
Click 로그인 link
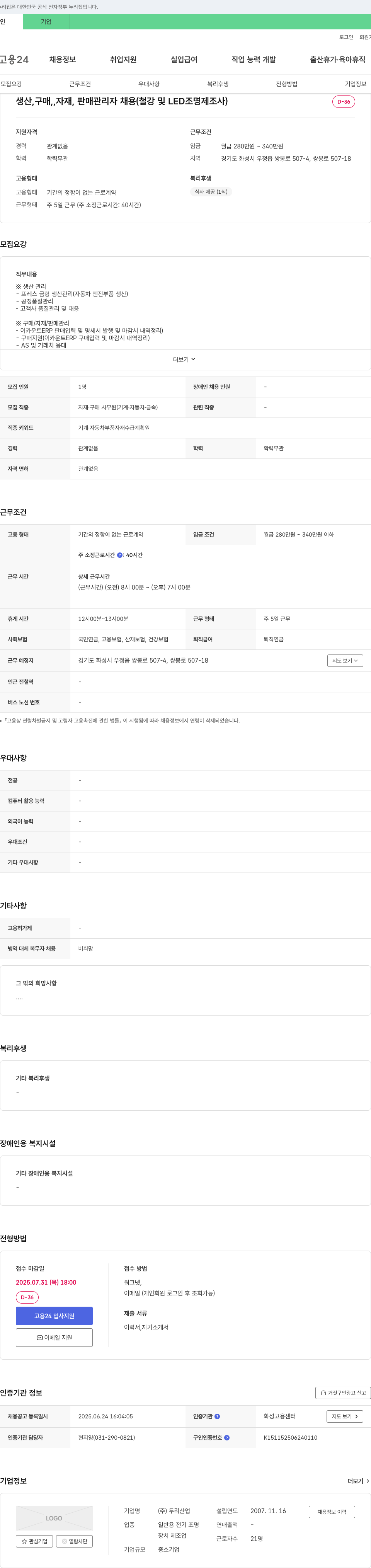(x=346, y=37)
